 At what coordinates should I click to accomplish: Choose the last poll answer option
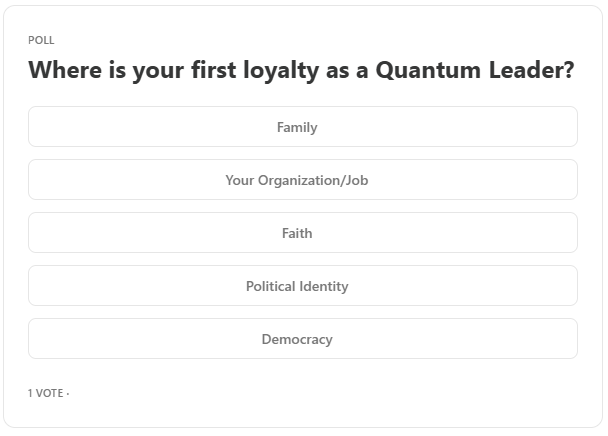[302, 339]
